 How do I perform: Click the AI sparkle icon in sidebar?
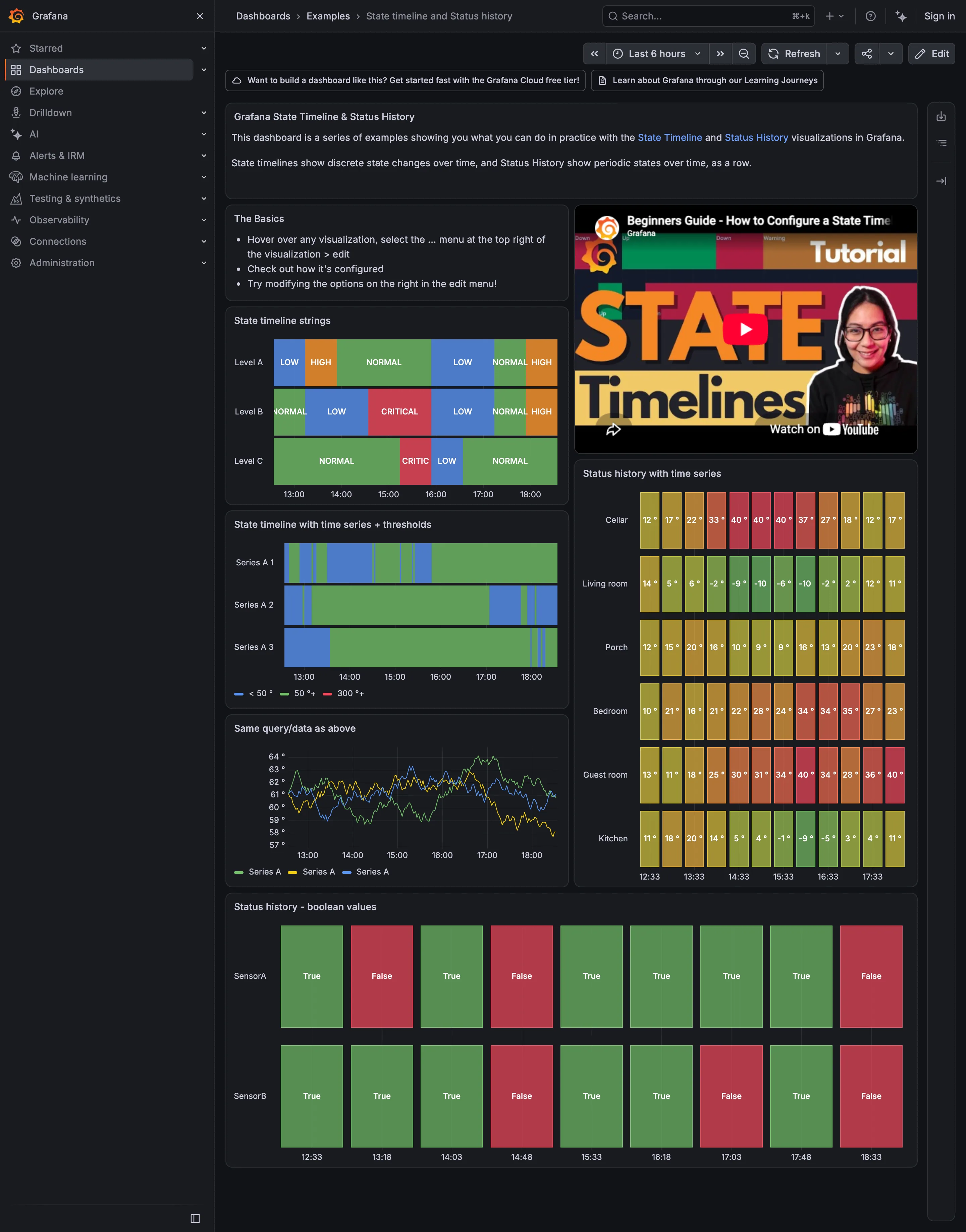[16, 134]
